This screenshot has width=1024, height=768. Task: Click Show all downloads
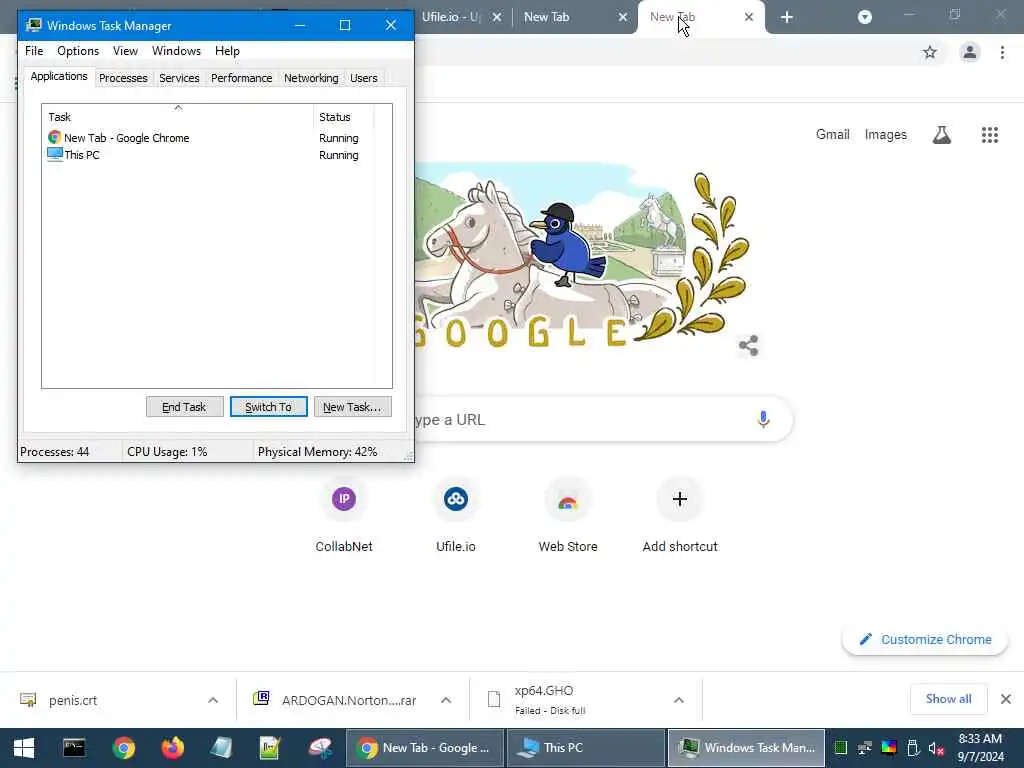[x=948, y=699]
